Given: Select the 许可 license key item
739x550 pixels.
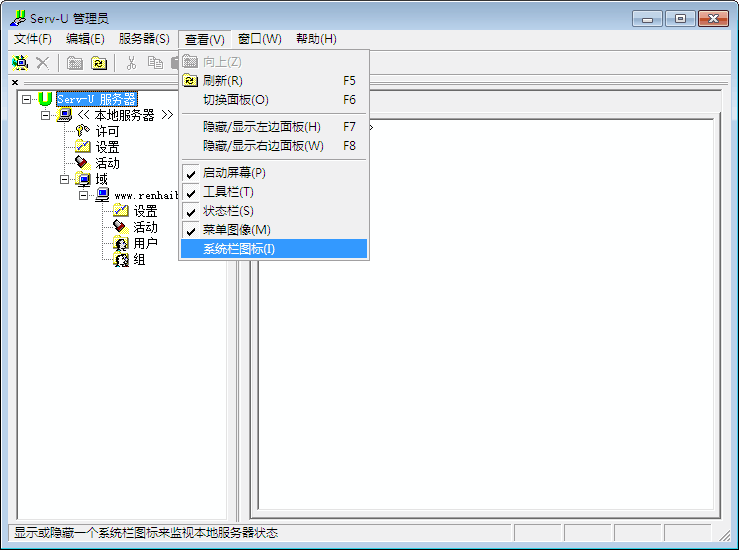Looking at the screenshot, I should (107, 131).
